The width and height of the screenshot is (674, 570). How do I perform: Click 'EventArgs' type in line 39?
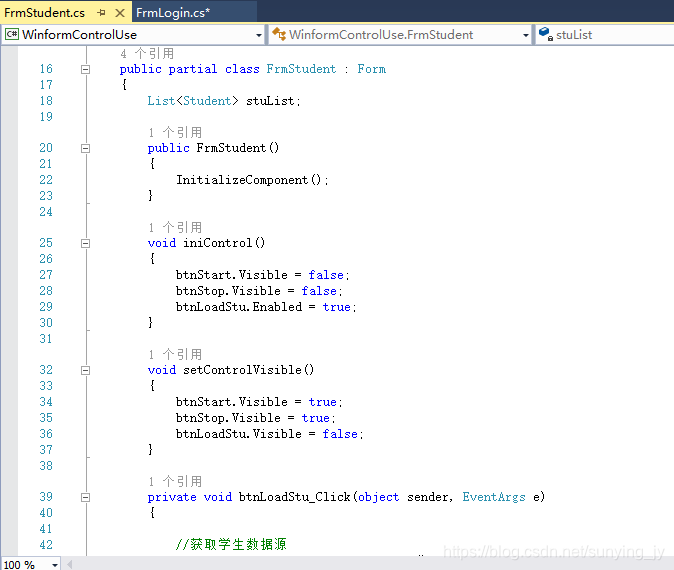[494, 497]
